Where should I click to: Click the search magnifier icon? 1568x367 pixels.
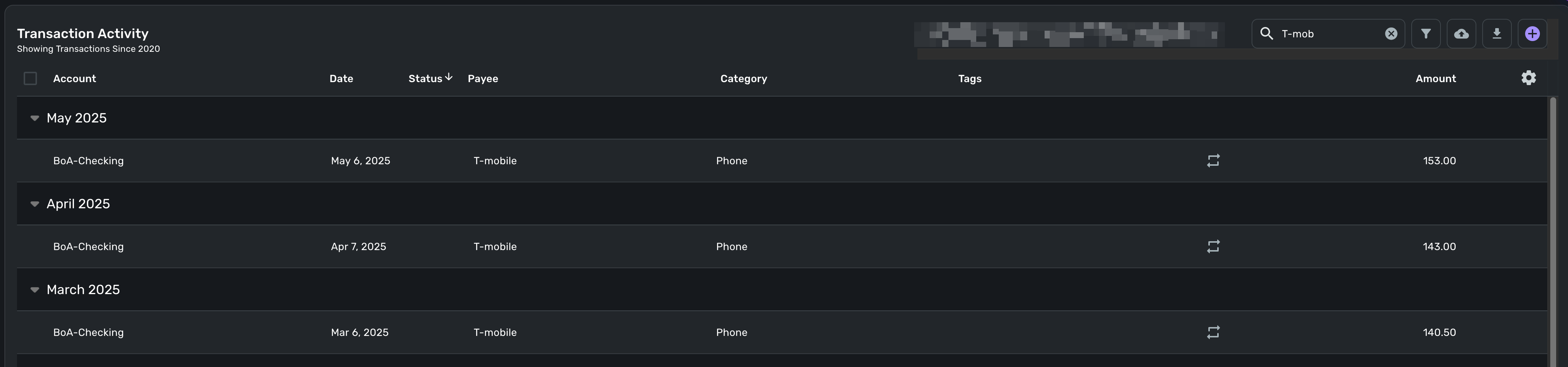tap(1267, 34)
